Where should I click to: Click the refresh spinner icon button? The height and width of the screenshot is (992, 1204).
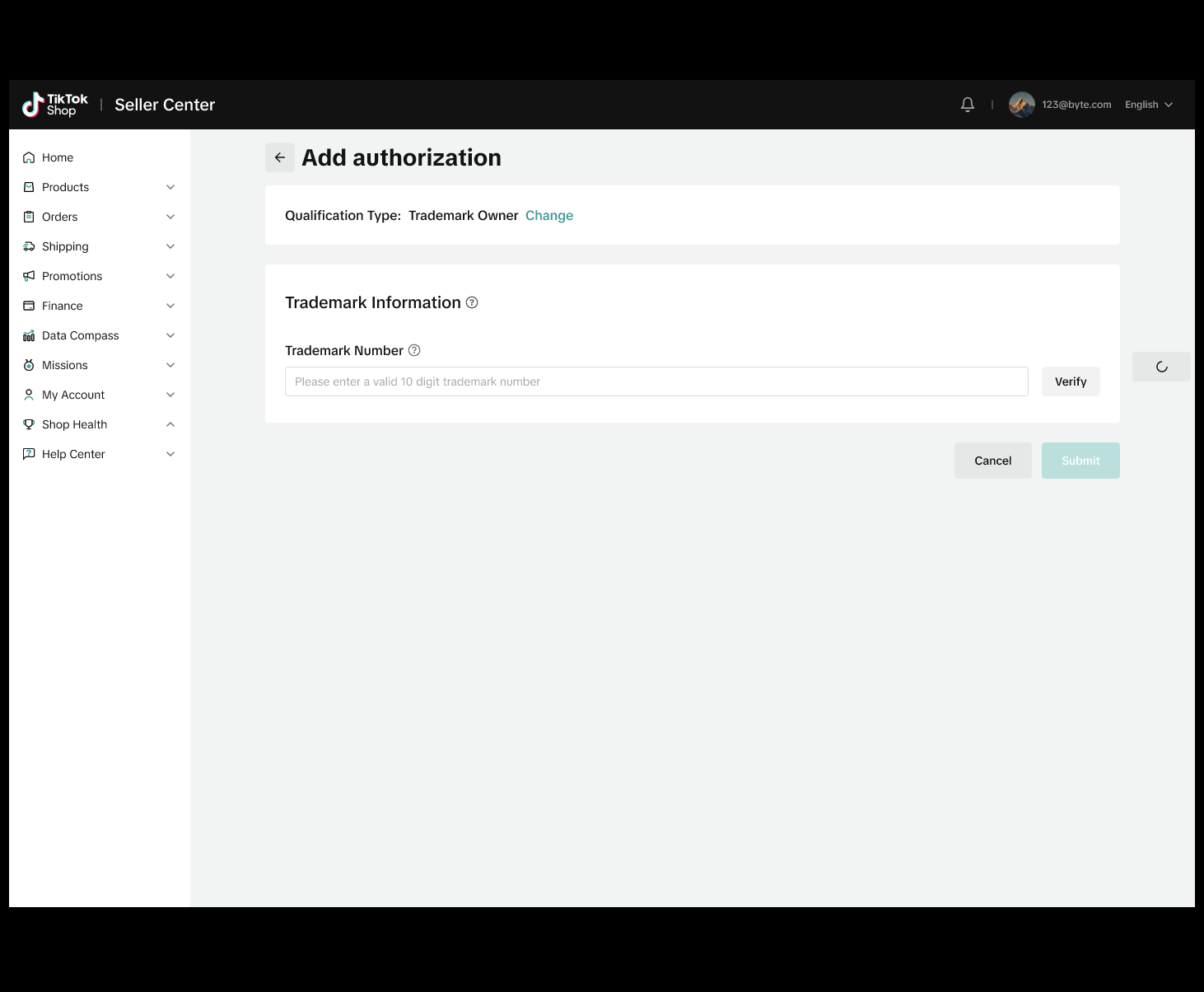coord(1161,367)
